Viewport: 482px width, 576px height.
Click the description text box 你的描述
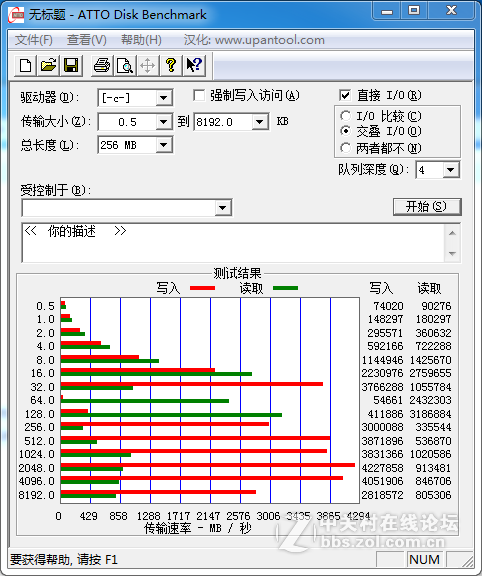233,242
